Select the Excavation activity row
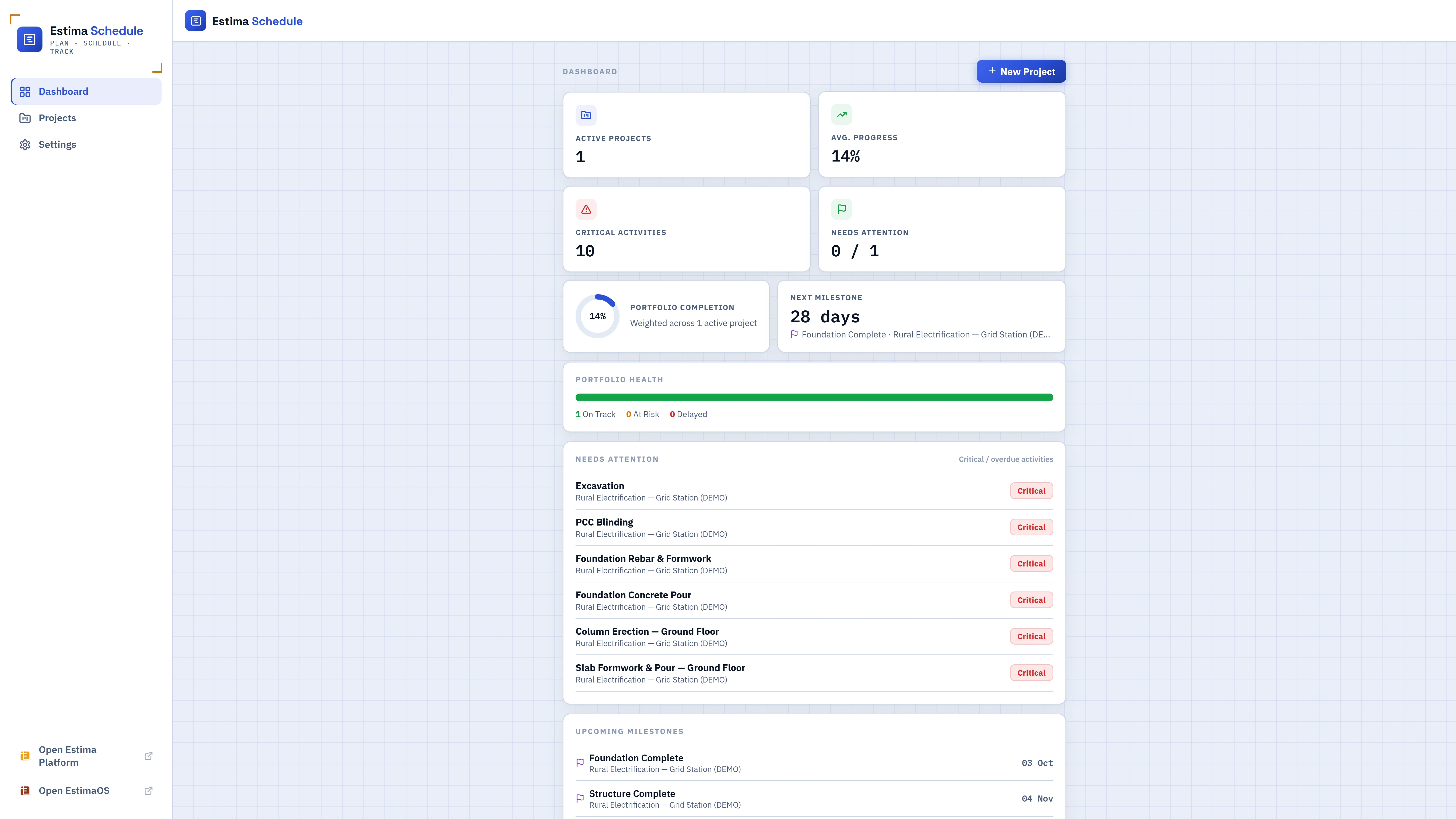The width and height of the screenshot is (1456, 819). coord(814,491)
